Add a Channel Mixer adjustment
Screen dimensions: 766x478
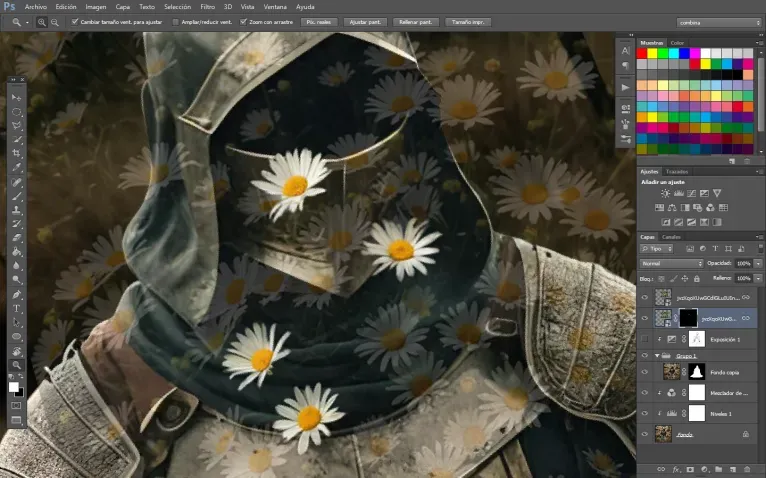[x=710, y=208]
